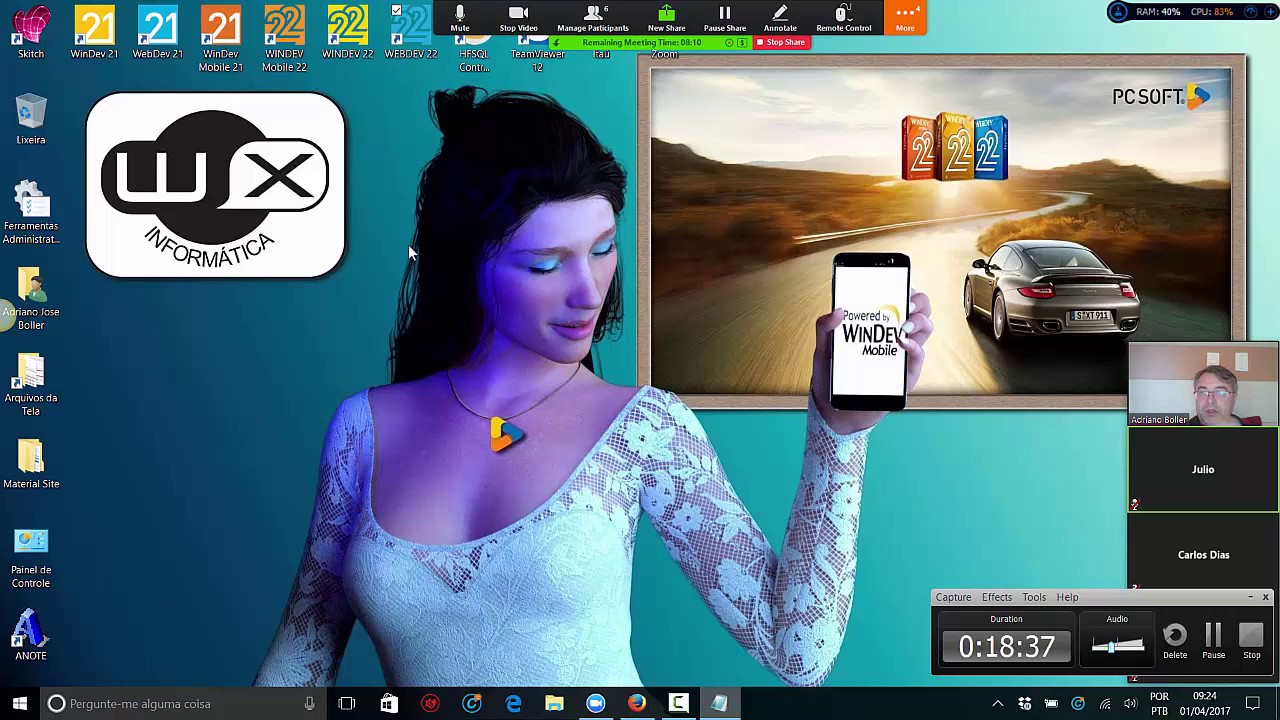Open volume control in system tray
The height and width of the screenshot is (720, 1280).
click(x=1130, y=704)
